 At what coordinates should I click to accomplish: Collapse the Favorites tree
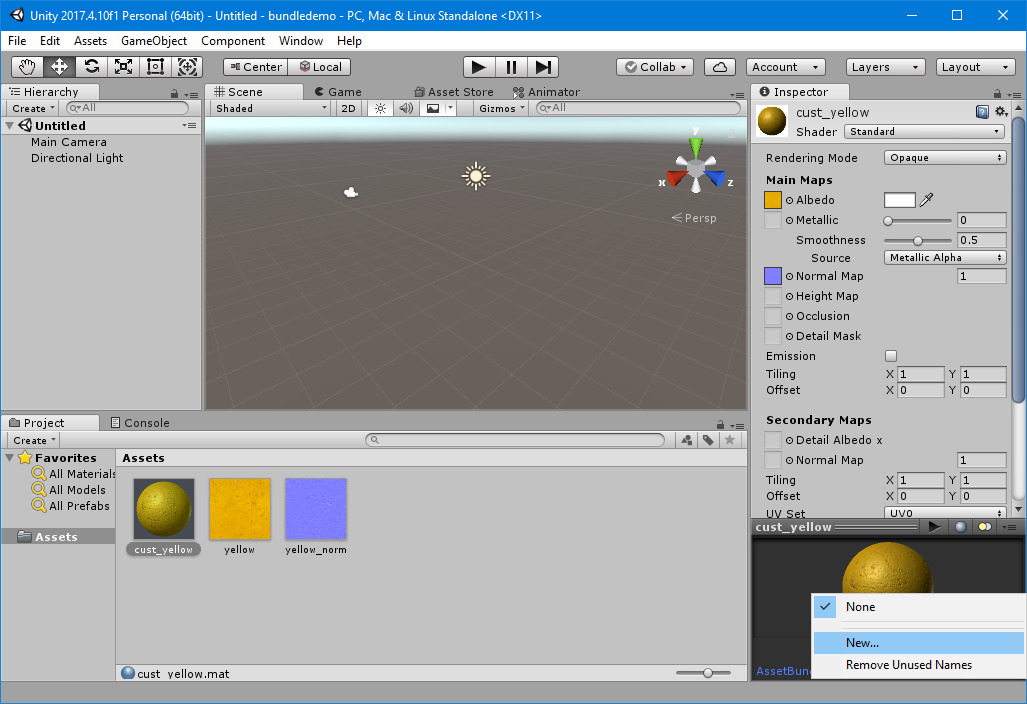pyautogui.click(x=10, y=458)
